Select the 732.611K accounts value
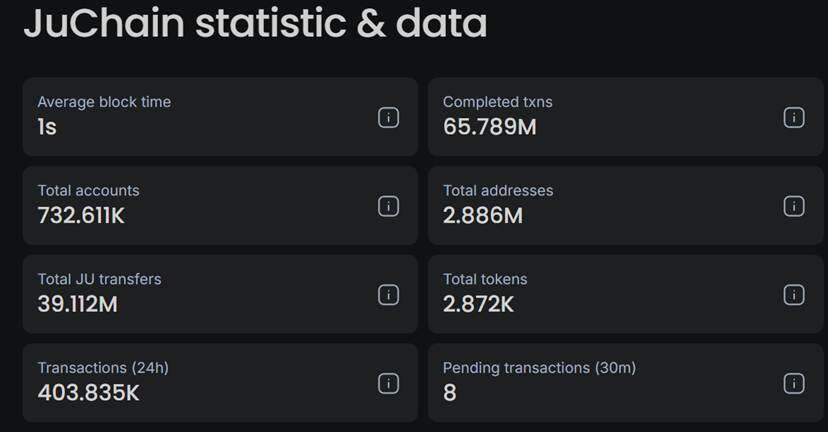This screenshot has height=432, width=828. point(81,215)
